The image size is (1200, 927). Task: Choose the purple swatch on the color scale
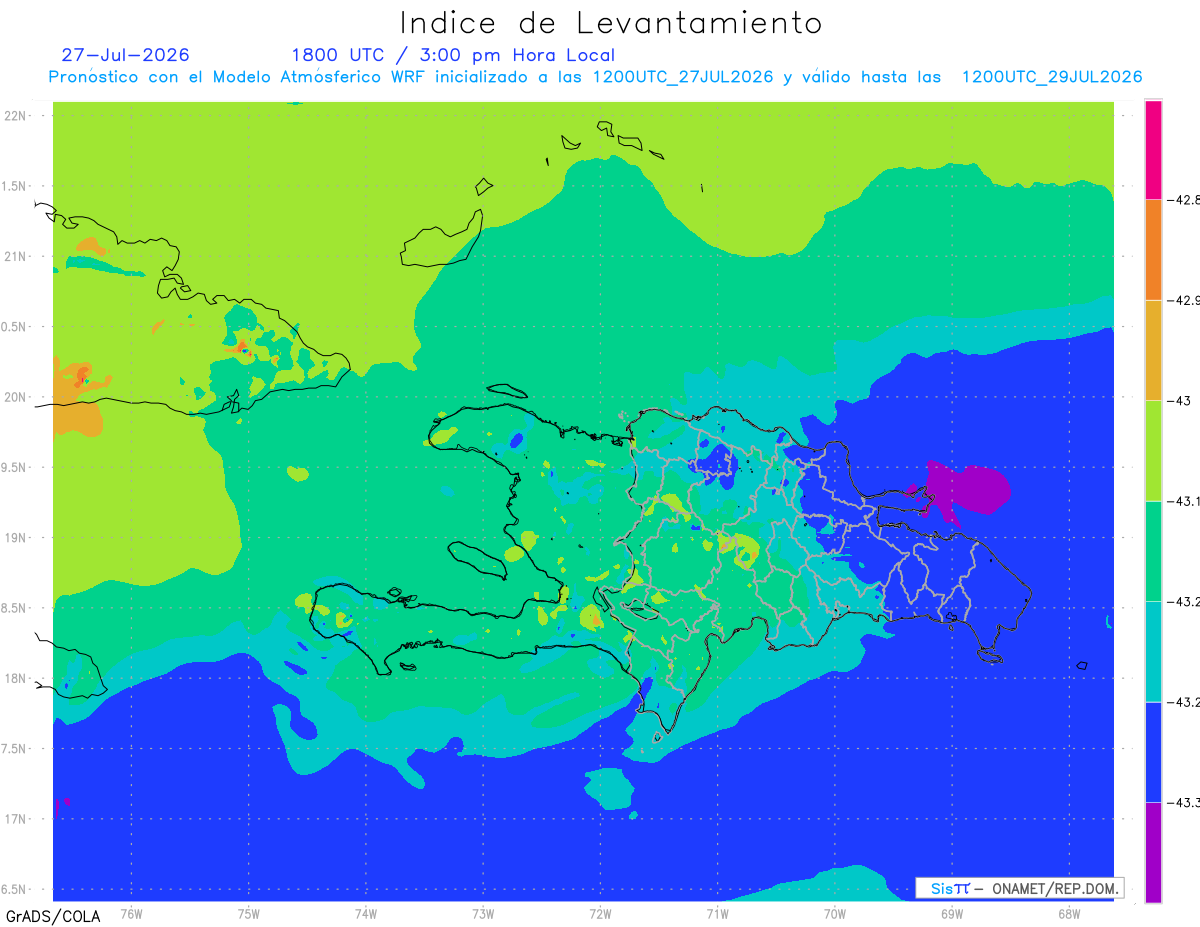point(1153,852)
